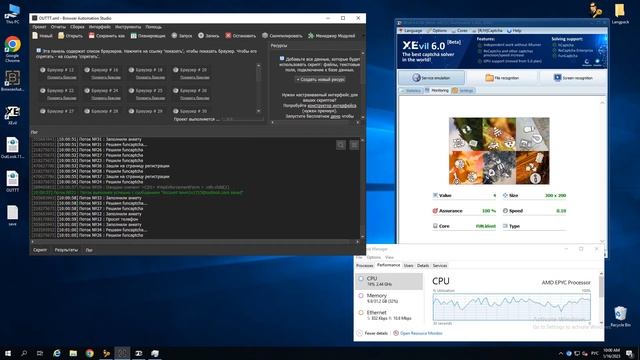Click the eye icon of Браузер # 16
This screenshot has height=360, width=640.
coord(87,70)
